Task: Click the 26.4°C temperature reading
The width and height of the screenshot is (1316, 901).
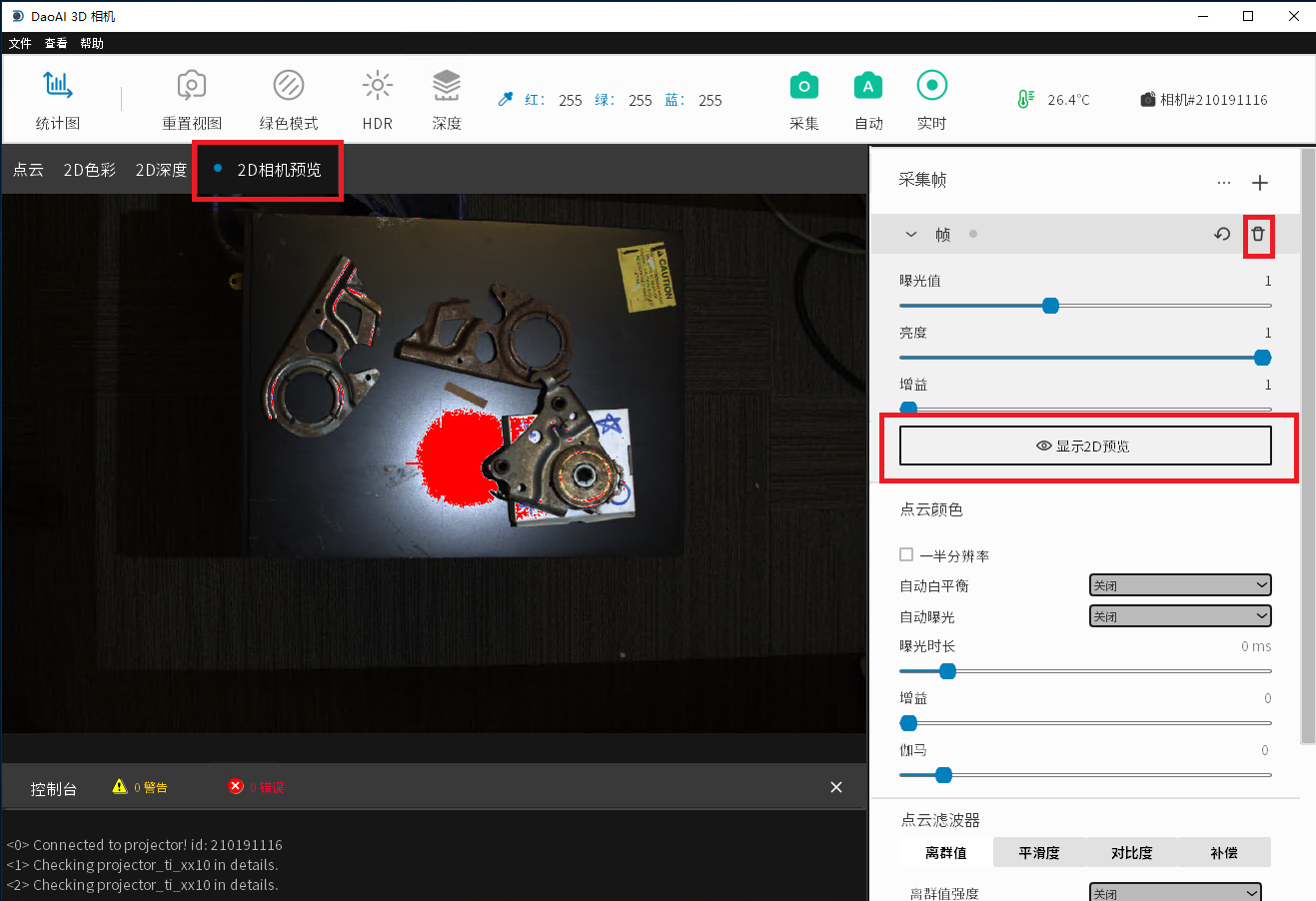Action: pyautogui.click(x=1068, y=100)
